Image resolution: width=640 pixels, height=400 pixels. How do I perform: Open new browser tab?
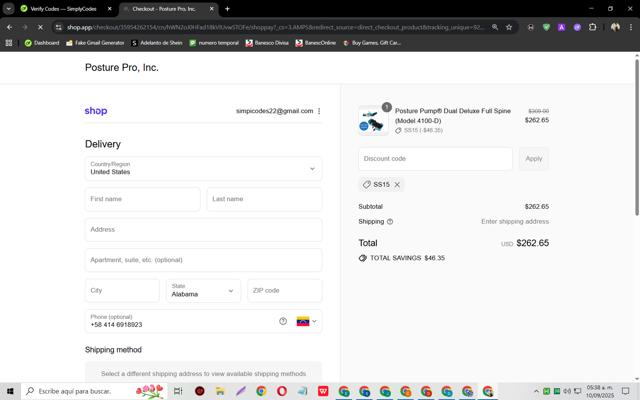point(227,9)
